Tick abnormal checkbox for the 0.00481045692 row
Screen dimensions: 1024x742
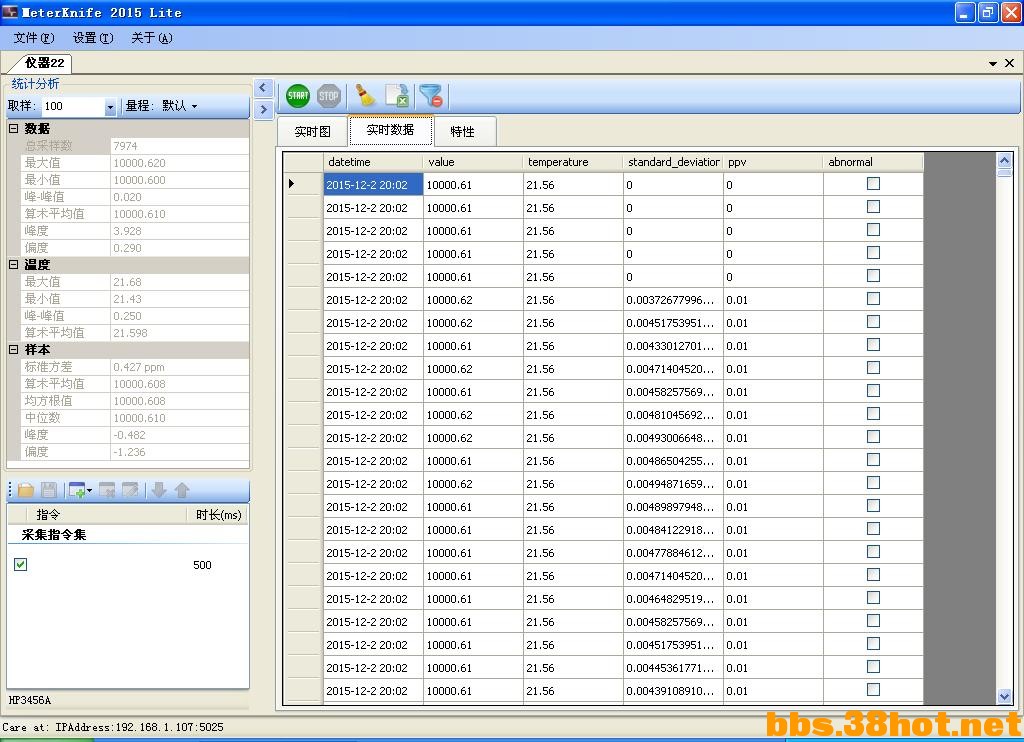pyautogui.click(x=873, y=413)
